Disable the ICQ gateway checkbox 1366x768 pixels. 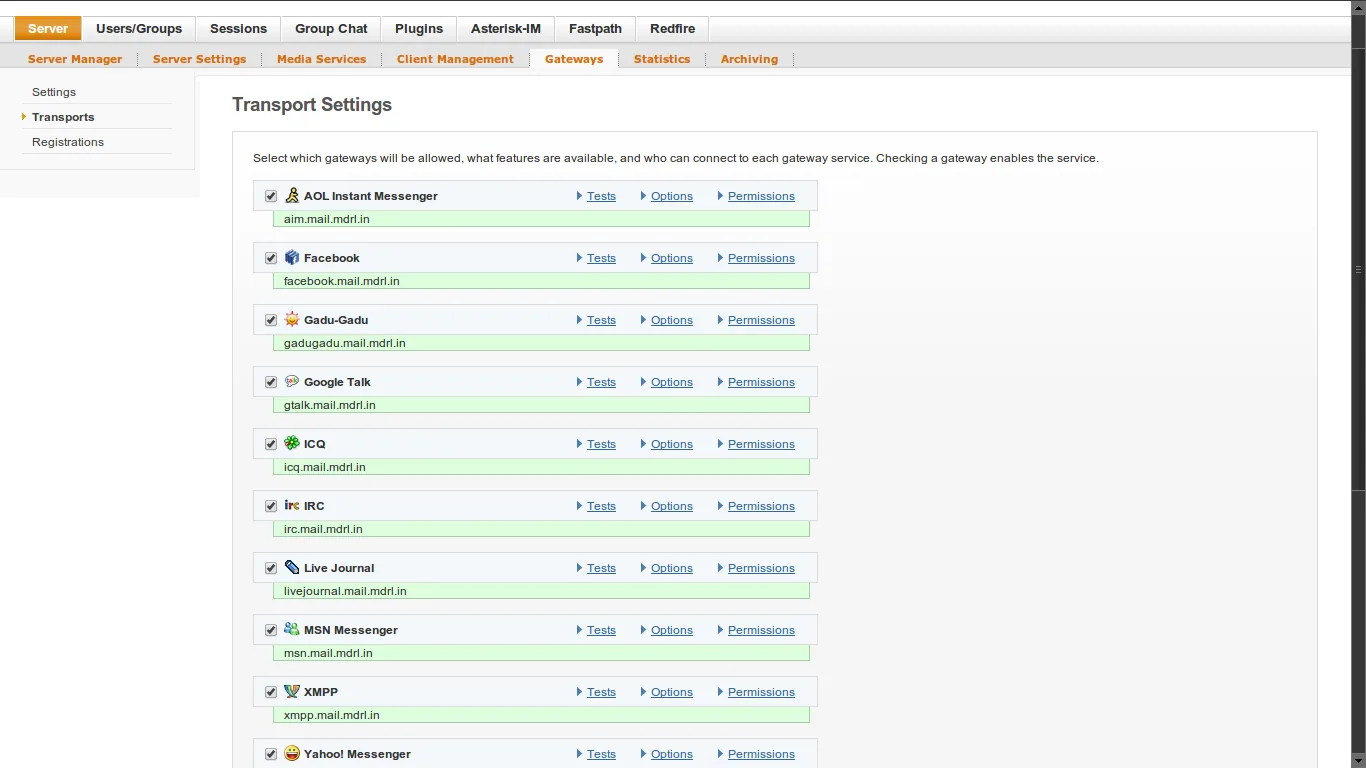pos(271,444)
